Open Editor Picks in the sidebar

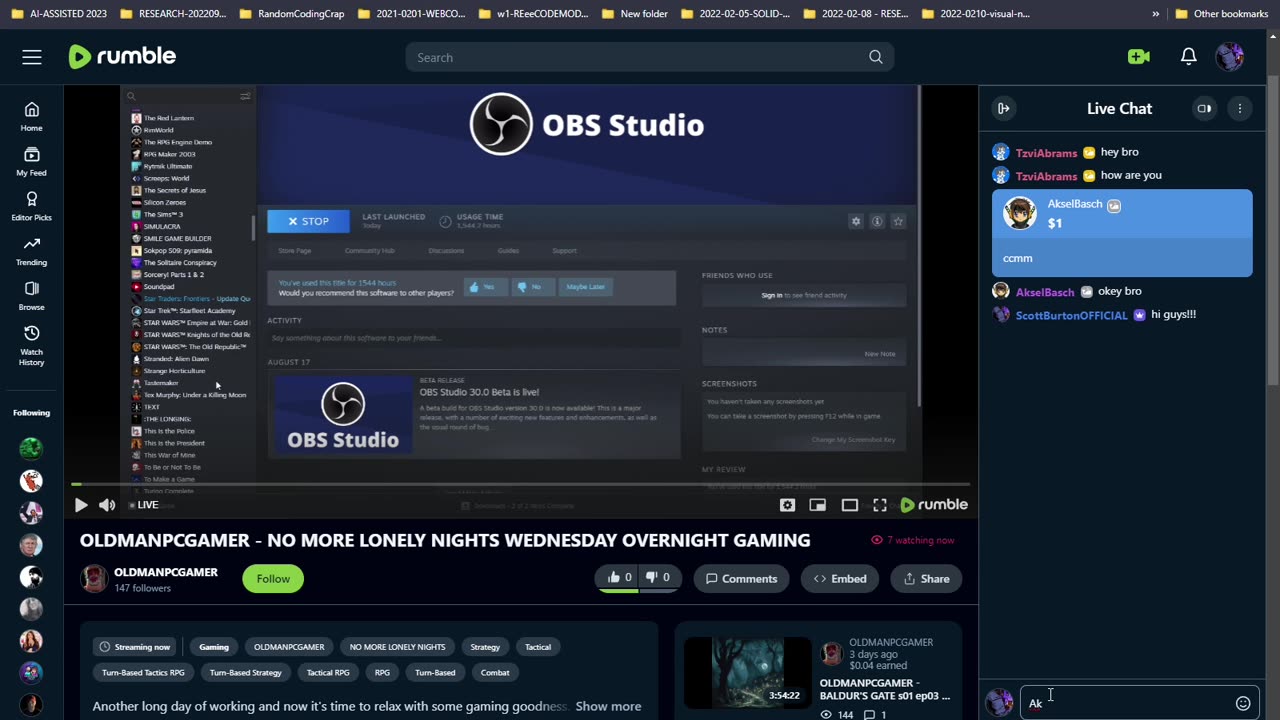point(32,207)
